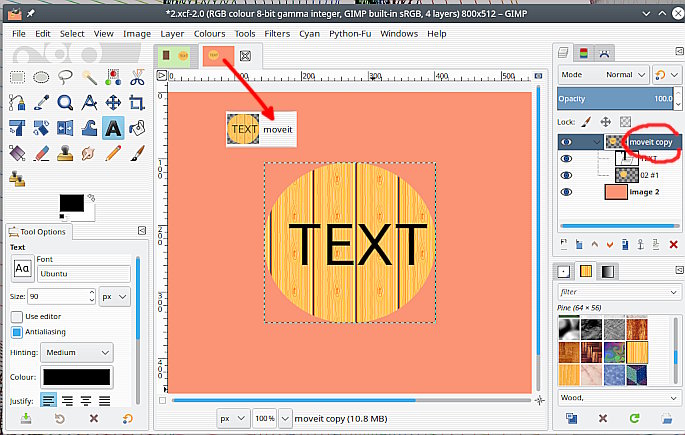Click the lock position and size icon
Viewport: 685px width, 435px height.
click(605, 122)
